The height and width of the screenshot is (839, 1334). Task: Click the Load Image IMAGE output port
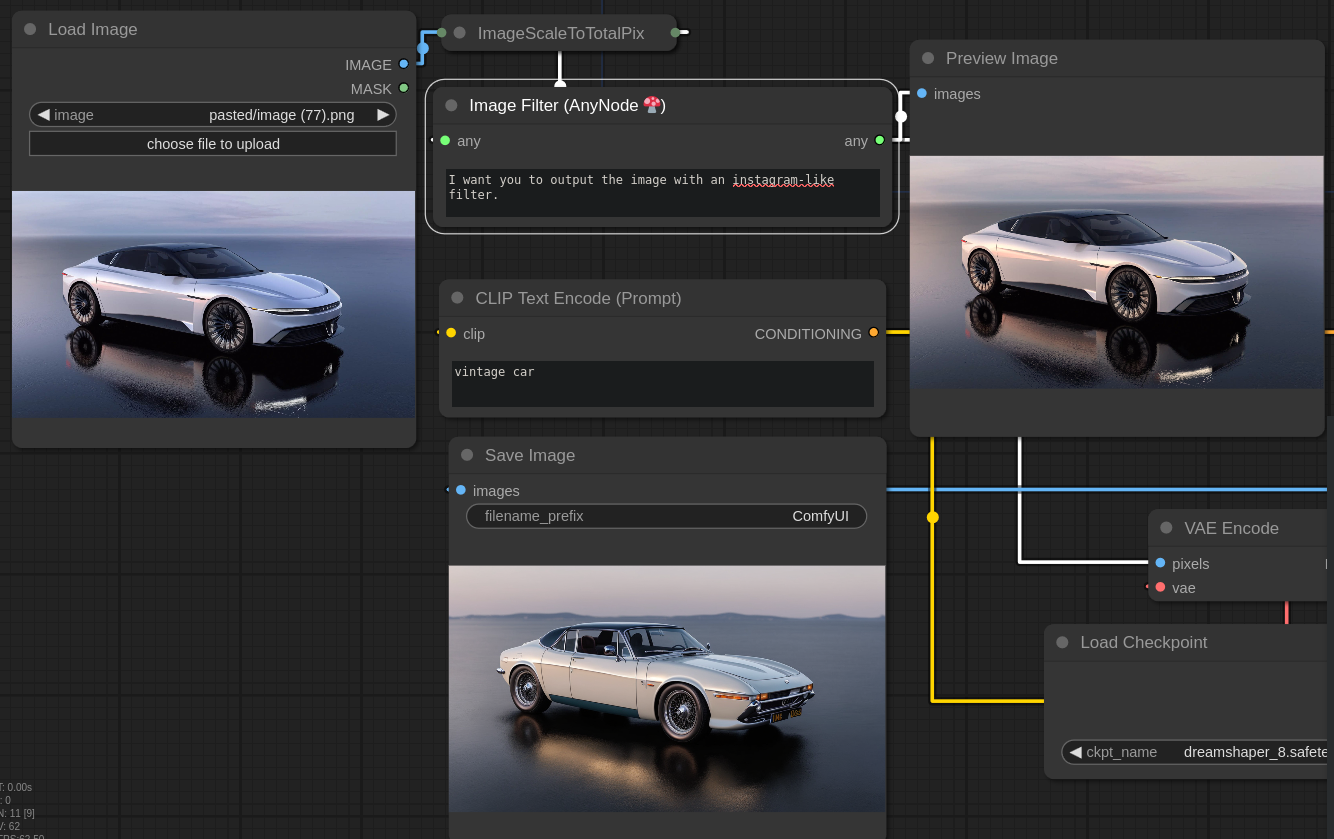pos(404,64)
